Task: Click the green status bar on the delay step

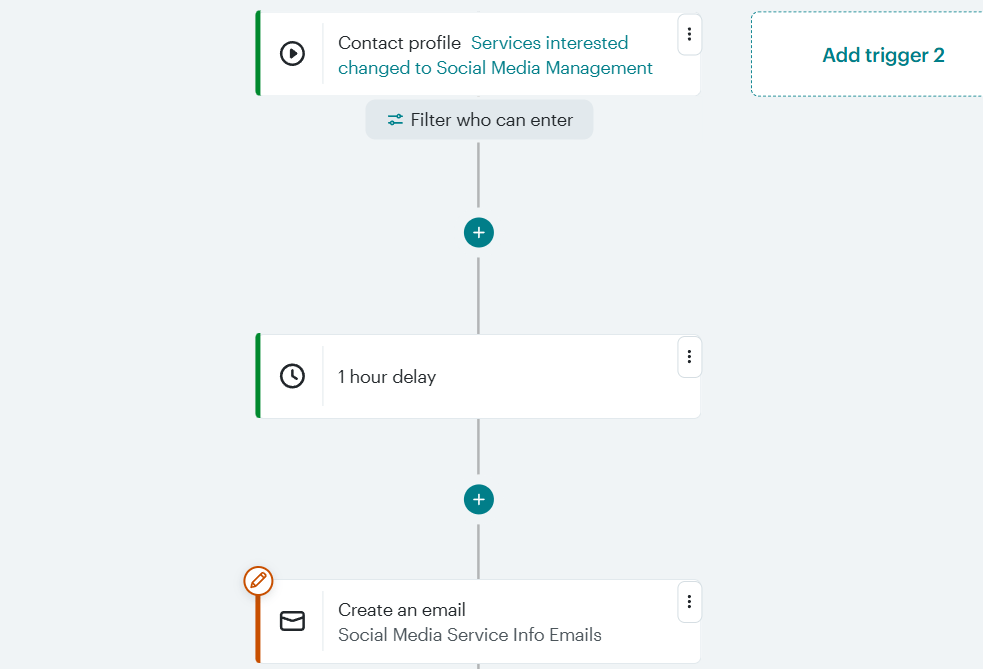Action: point(258,377)
